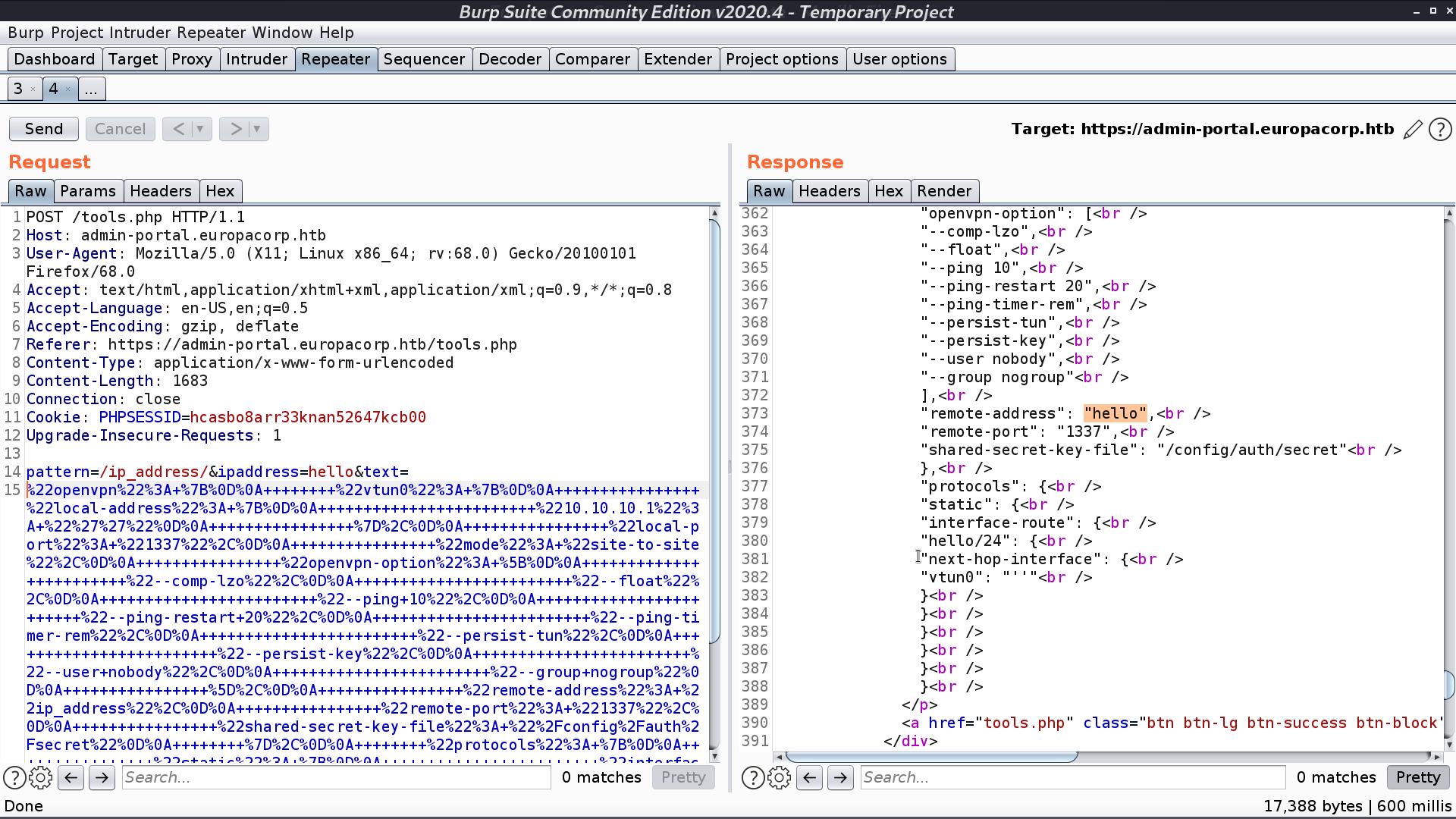Select the Render tab in response panel

click(x=944, y=190)
